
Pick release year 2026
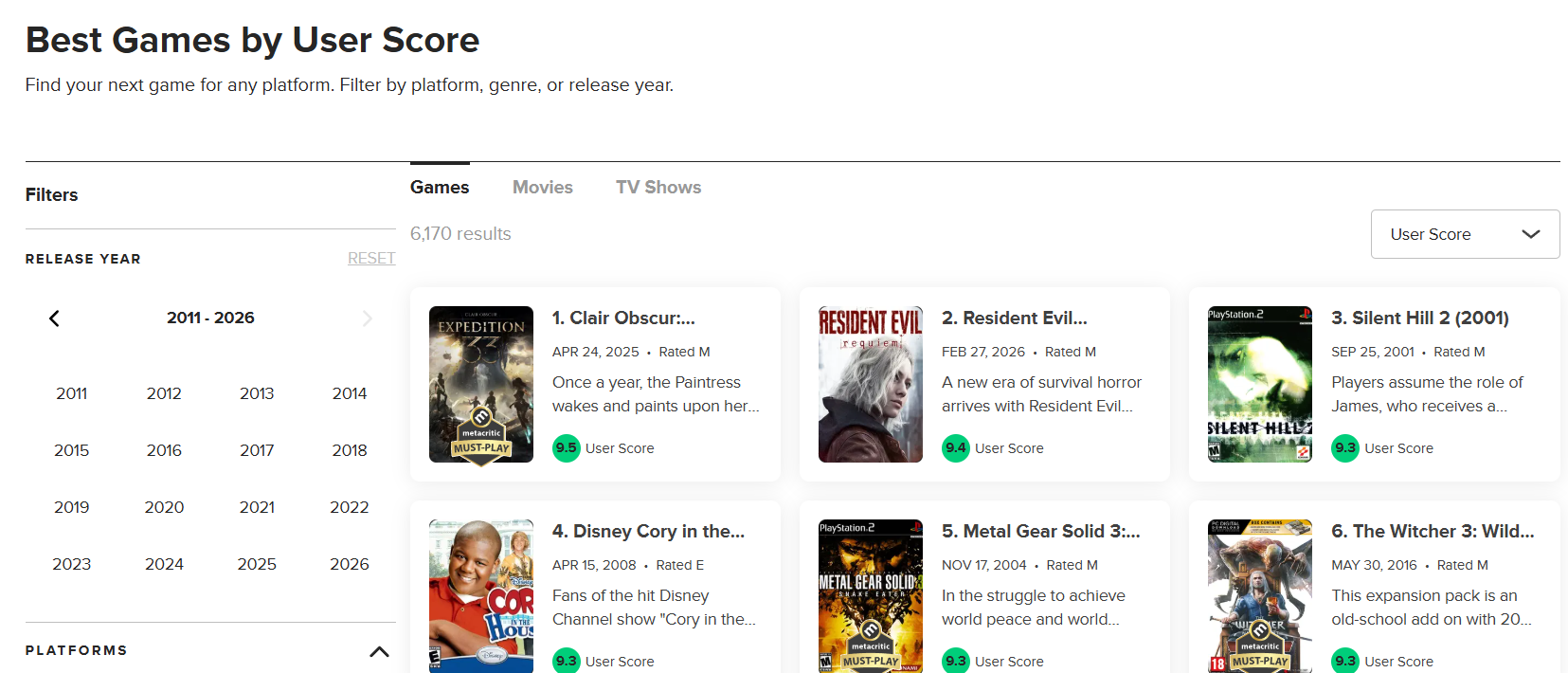350,564
